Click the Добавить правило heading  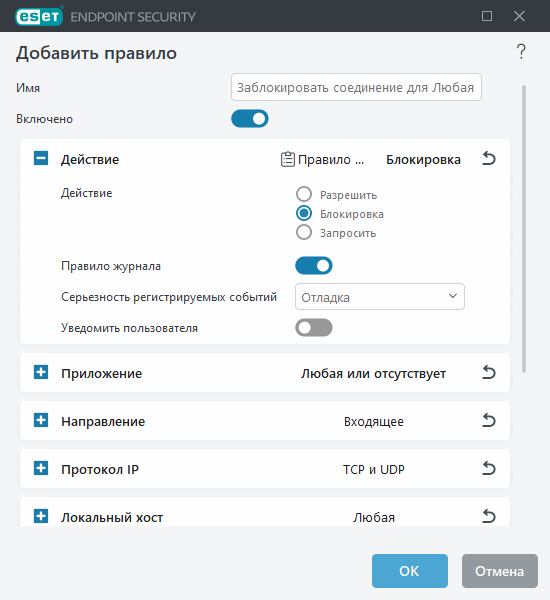tap(96, 53)
